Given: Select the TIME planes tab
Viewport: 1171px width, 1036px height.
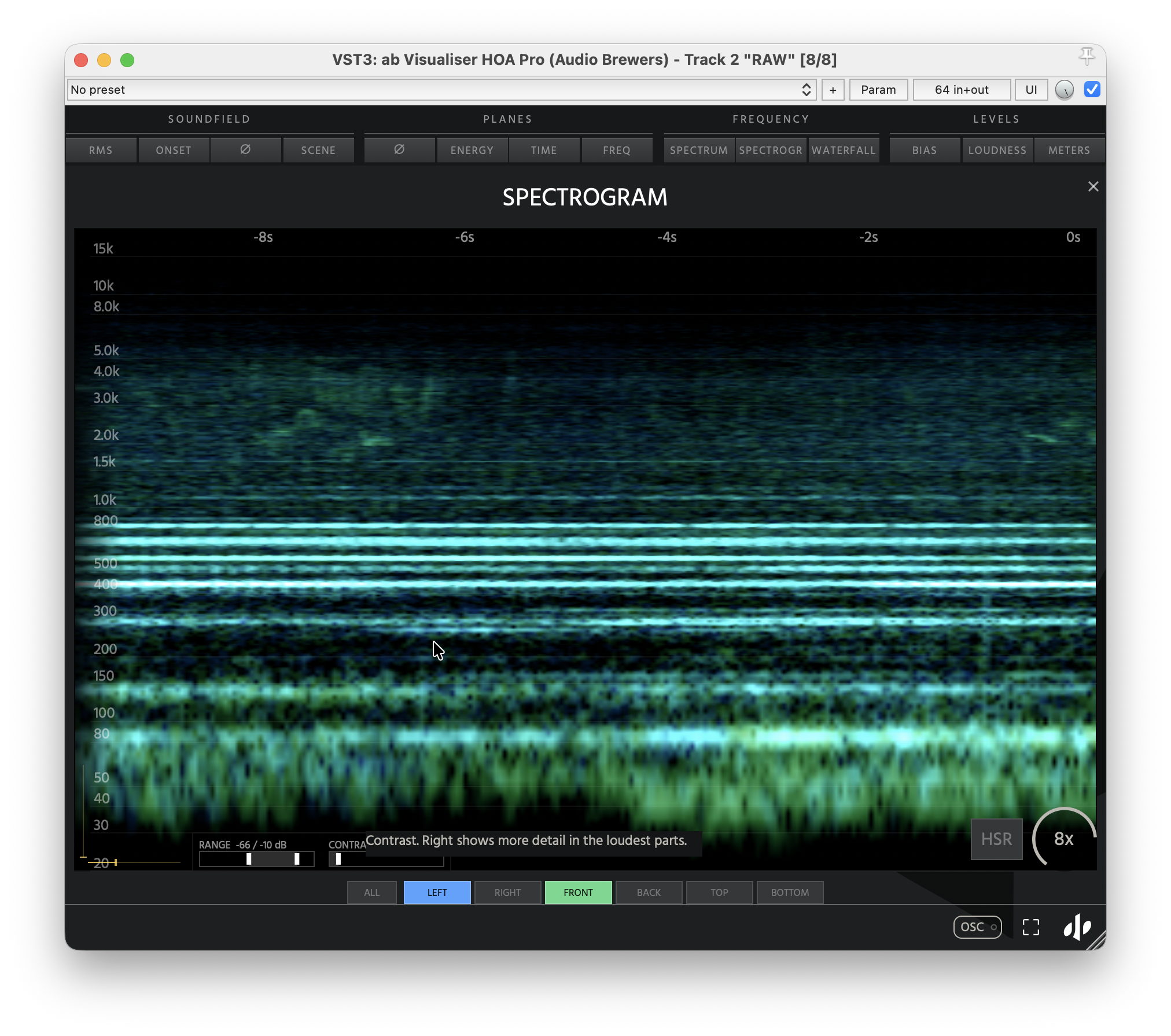Looking at the screenshot, I should point(544,150).
